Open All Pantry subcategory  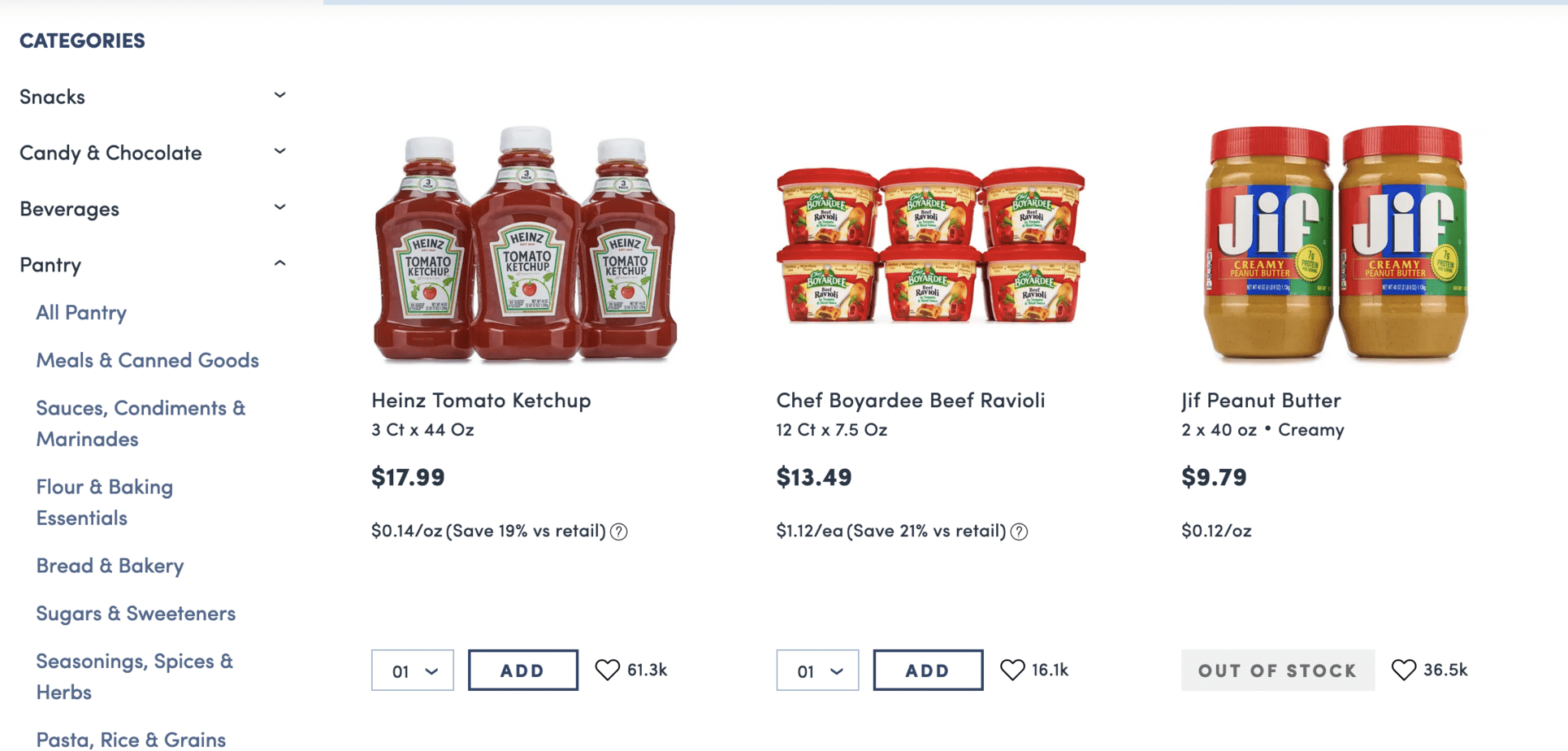pyautogui.click(x=81, y=313)
